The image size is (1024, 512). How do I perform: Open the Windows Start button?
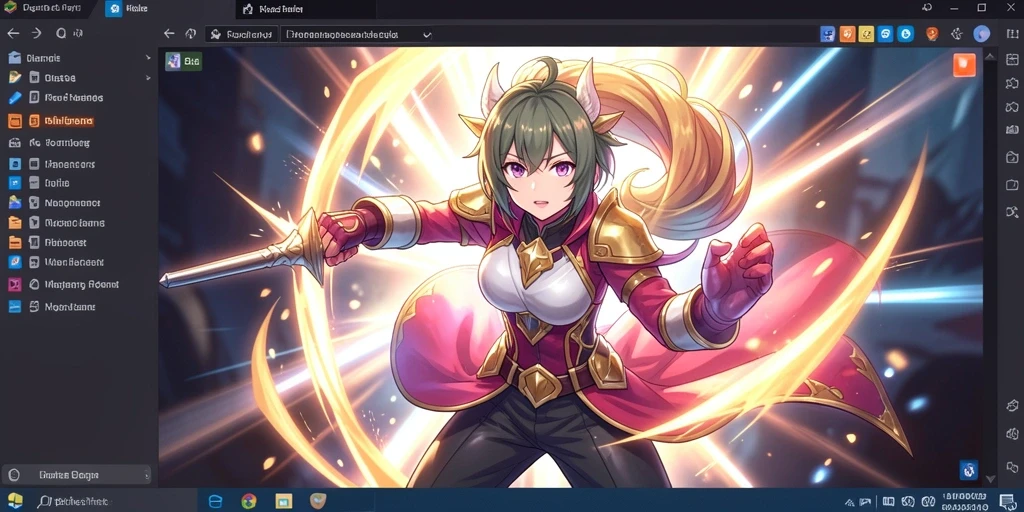(14, 501)
